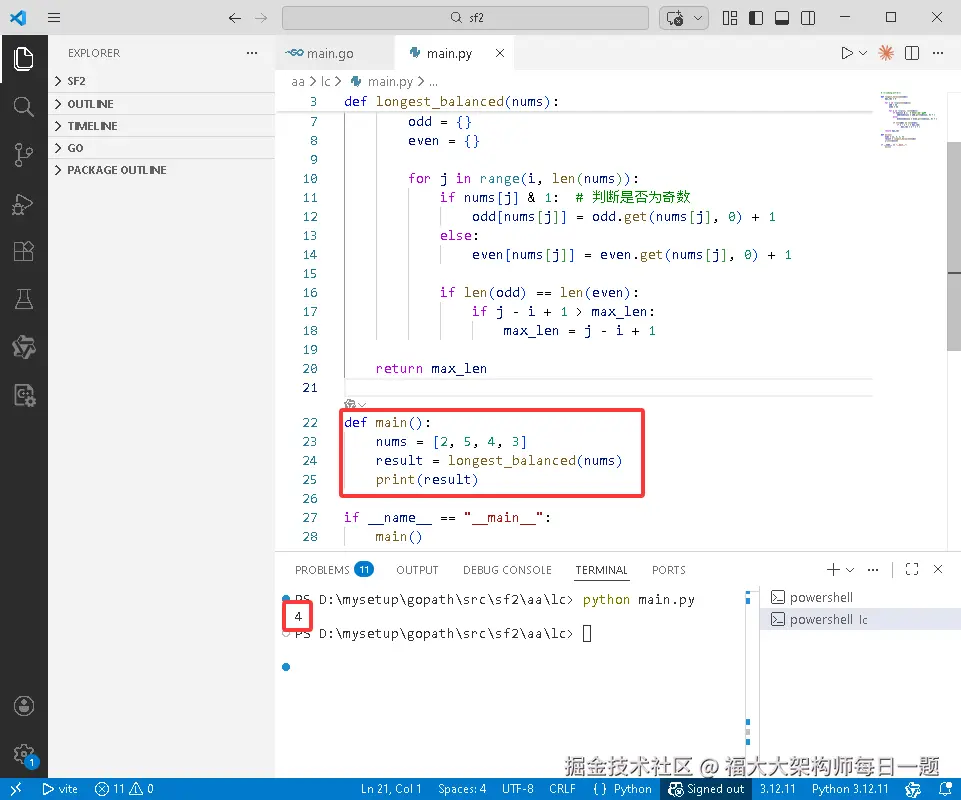Open run button dropdown arrow

863,53
